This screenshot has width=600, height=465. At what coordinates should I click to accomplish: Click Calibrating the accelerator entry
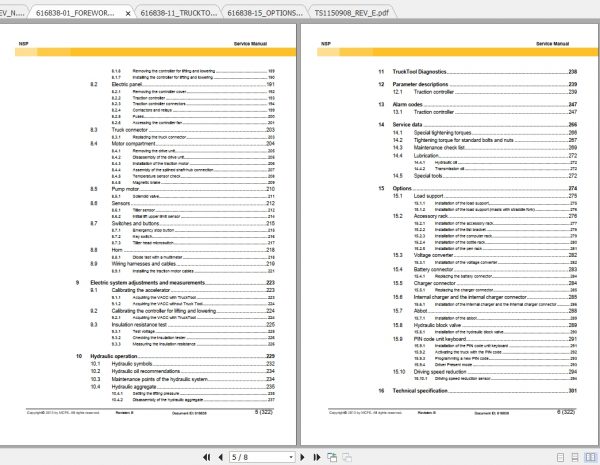tap(183, 290)
